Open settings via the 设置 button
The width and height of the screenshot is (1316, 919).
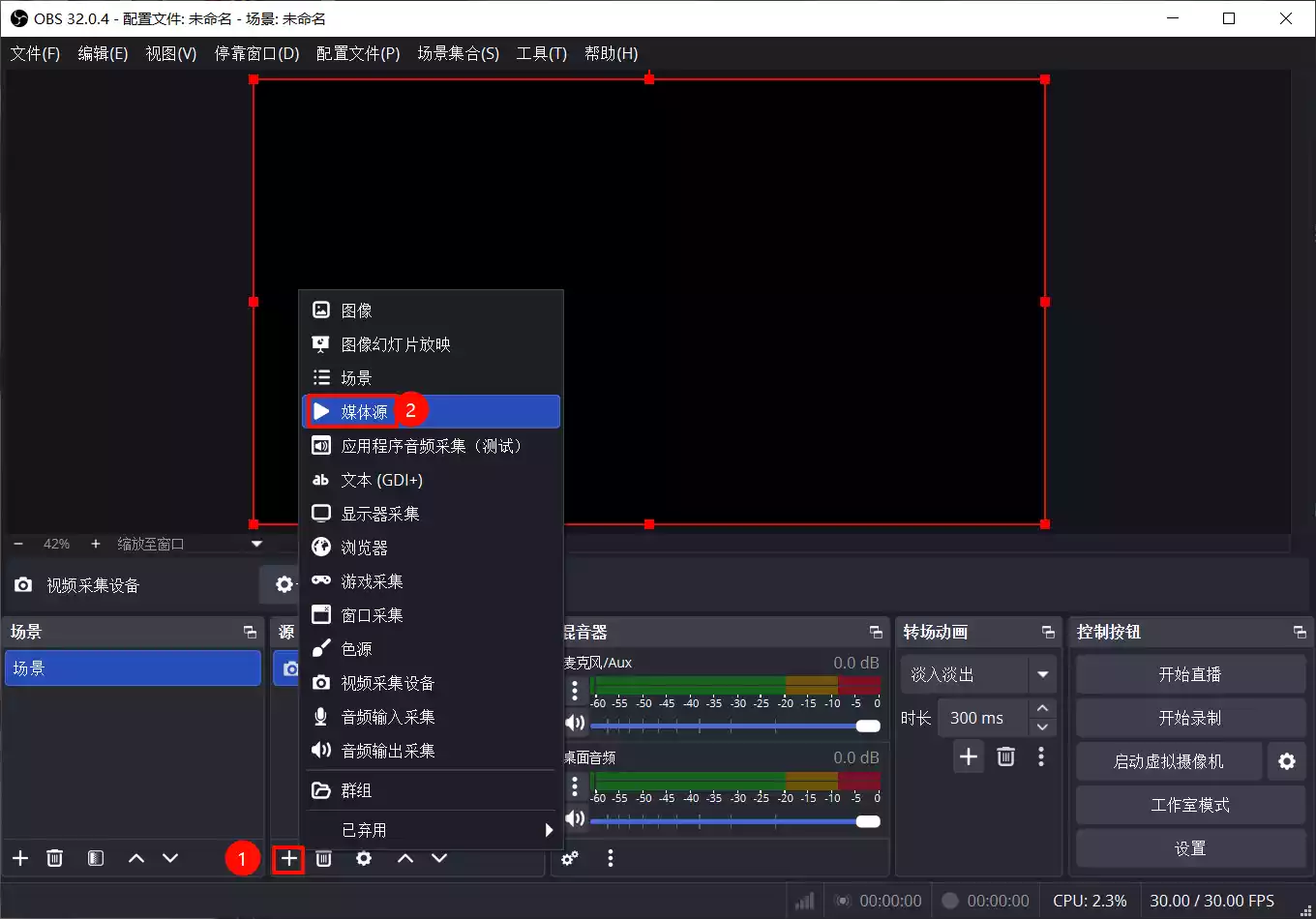tap(1189, 847)
